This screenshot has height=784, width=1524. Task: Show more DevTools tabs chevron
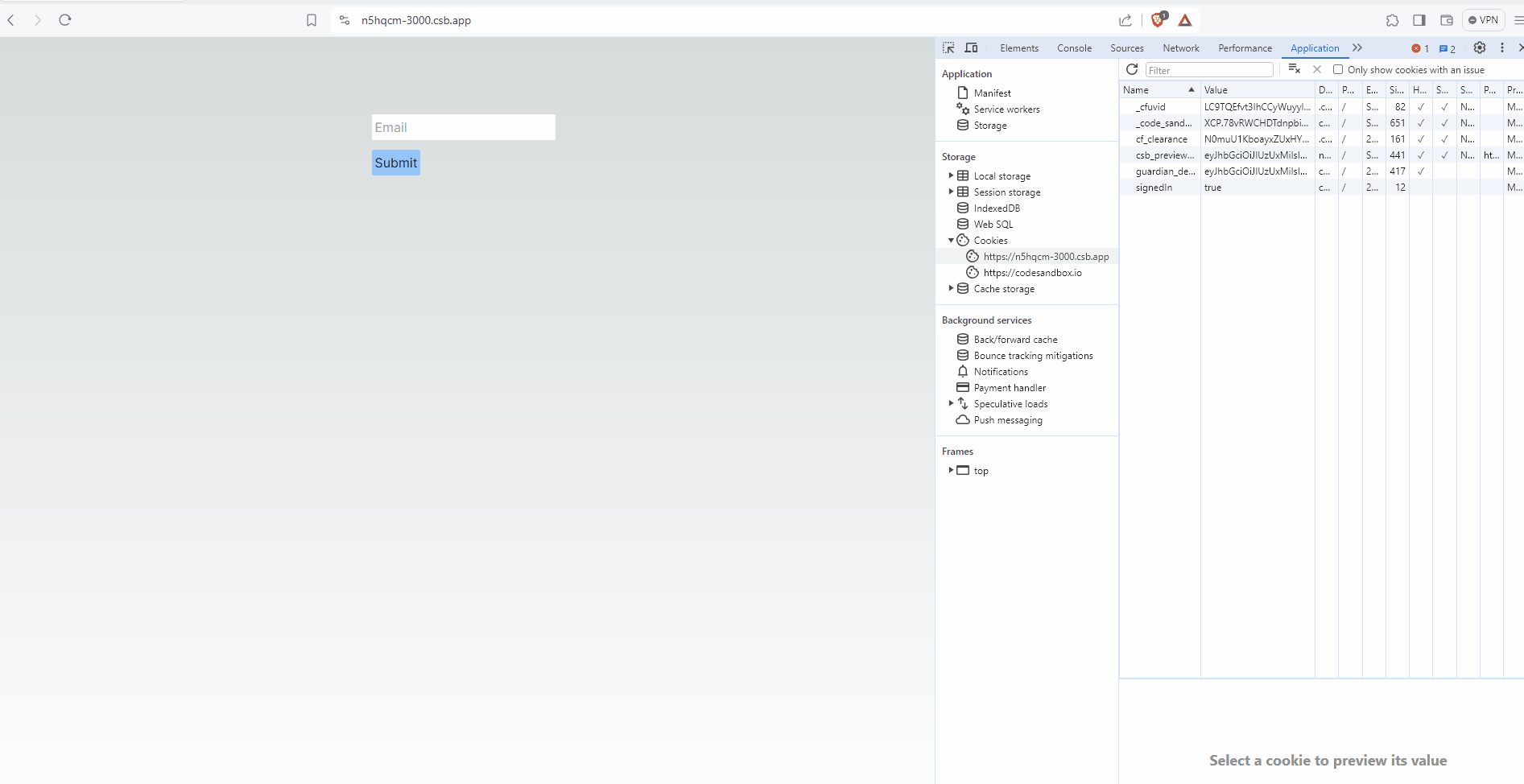coord(1357,48)
